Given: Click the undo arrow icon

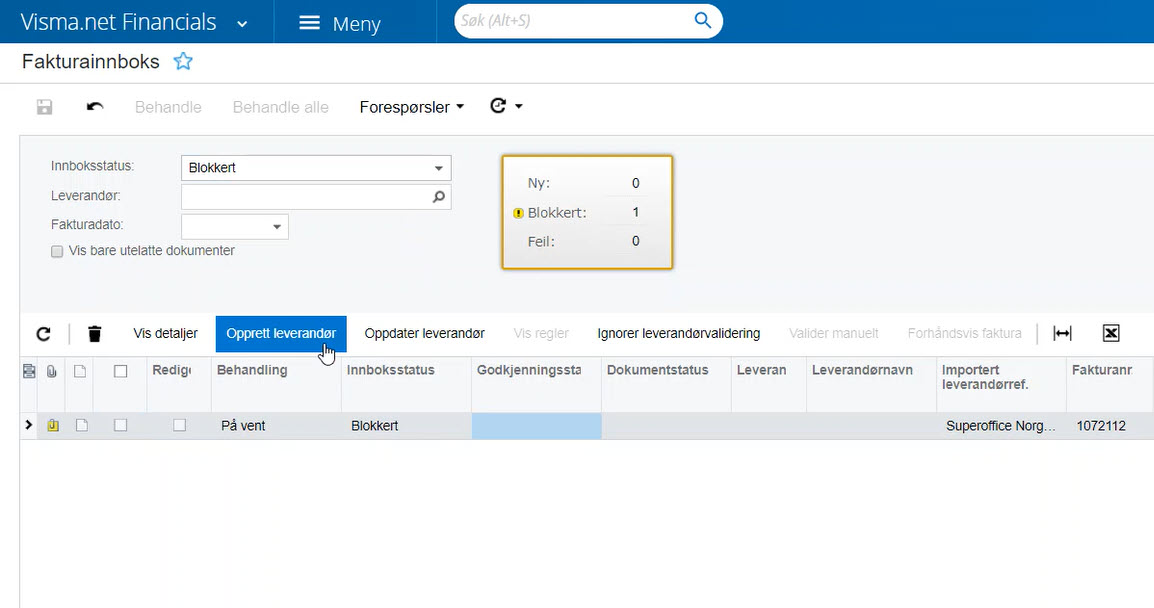Looking at the screenshot, I should click(x=95, y=107).
